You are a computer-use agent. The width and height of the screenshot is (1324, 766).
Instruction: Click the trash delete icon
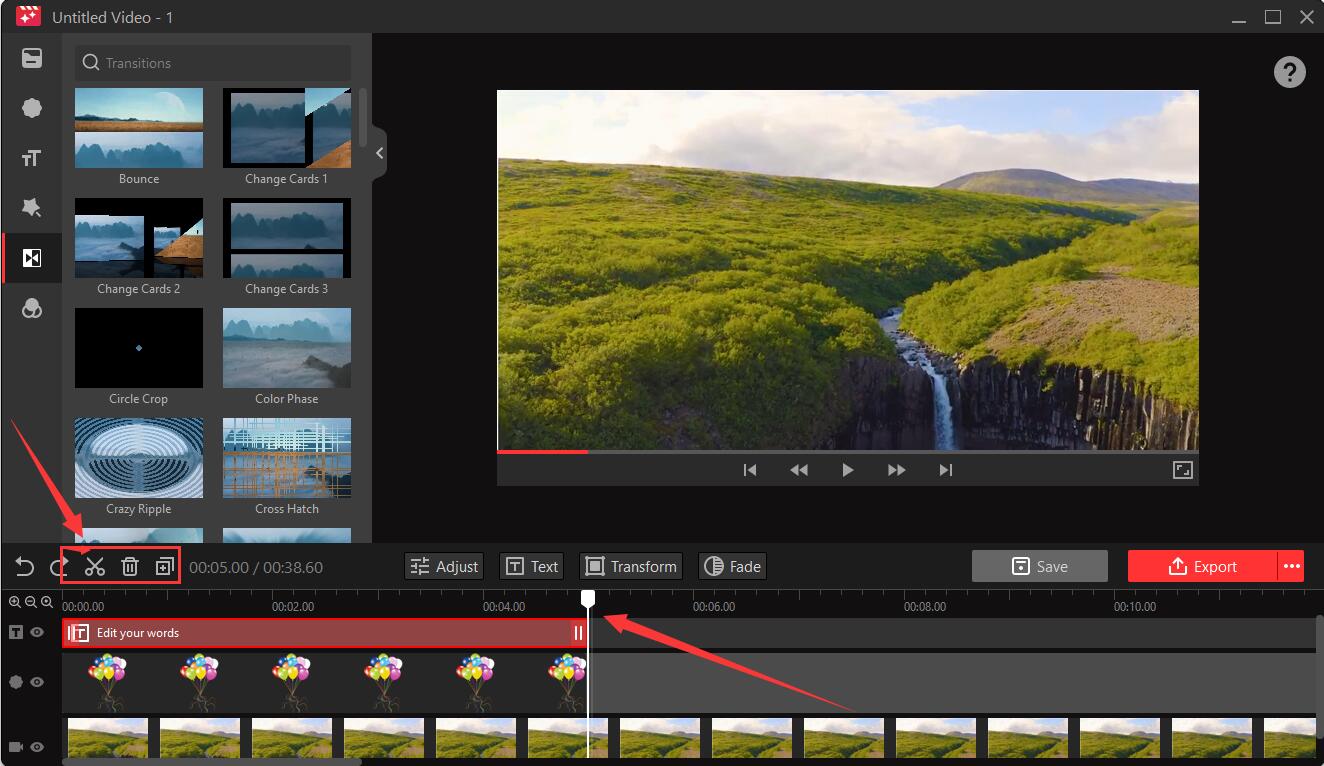(x=130, y=567)
